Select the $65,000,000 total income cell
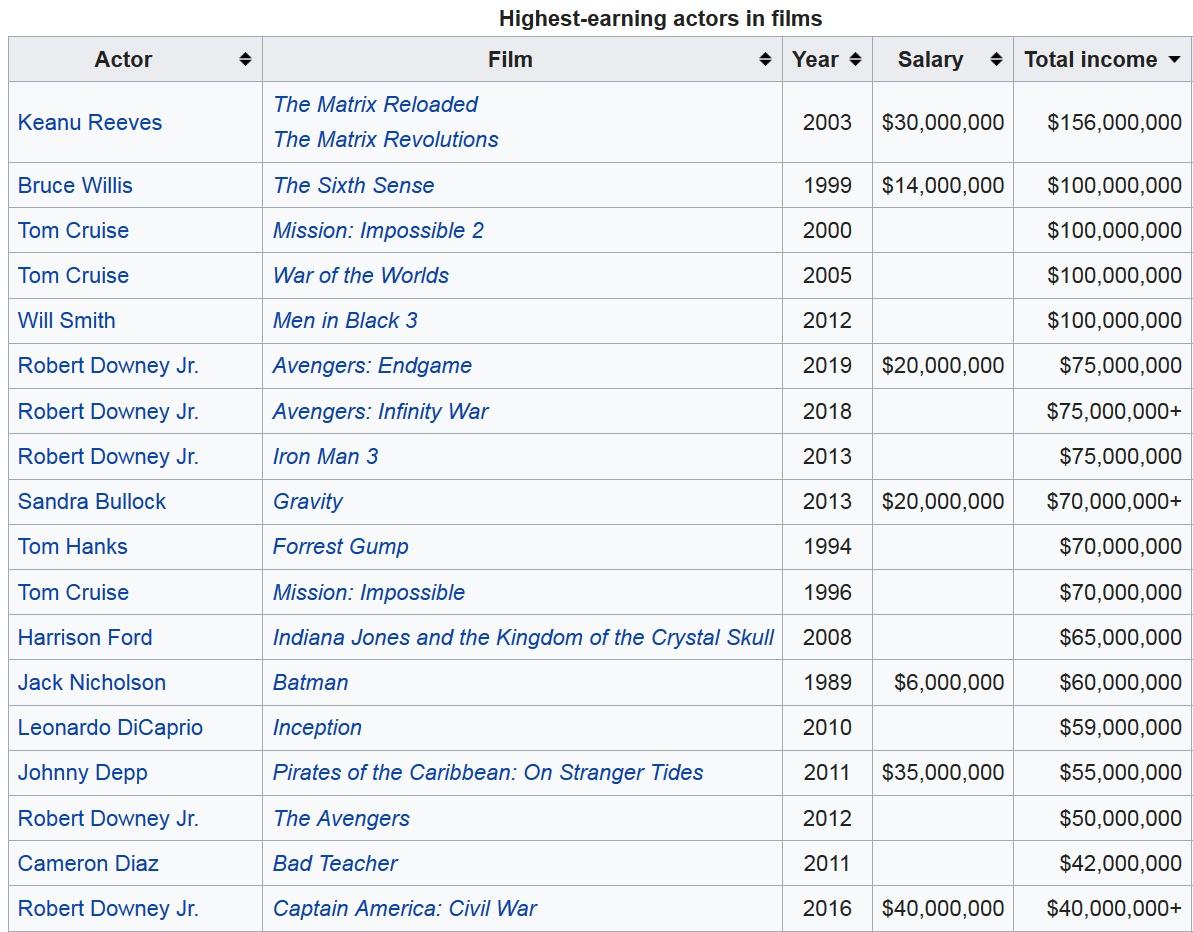 click(x=1102, y=637)
